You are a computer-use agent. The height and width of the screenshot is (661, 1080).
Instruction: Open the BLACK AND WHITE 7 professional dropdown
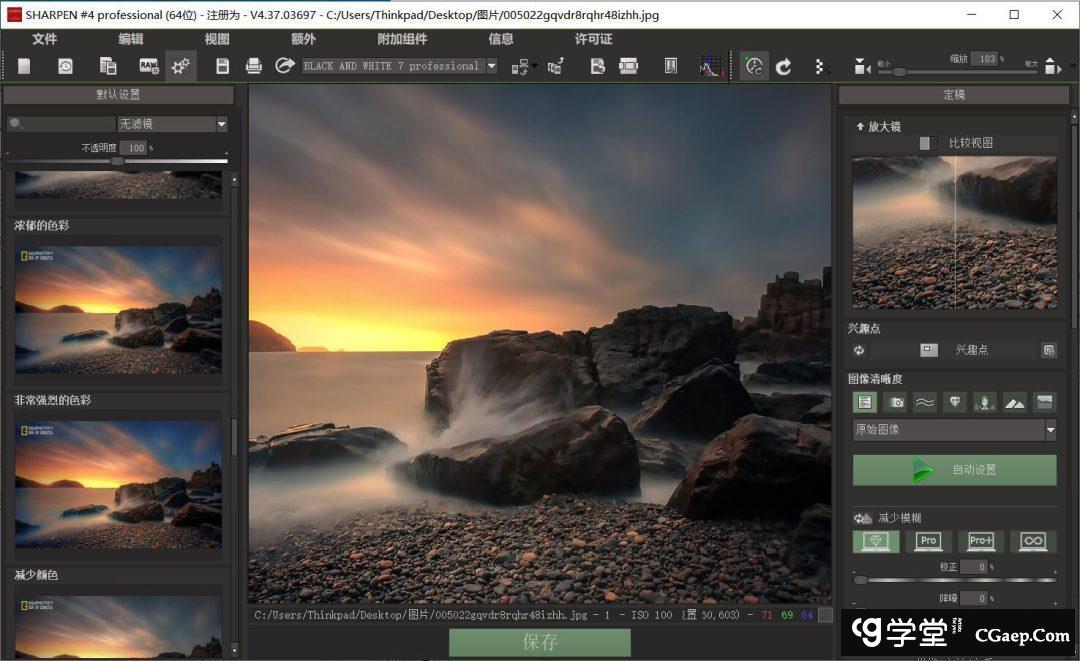pyautogui.click(x=491, y=66)
